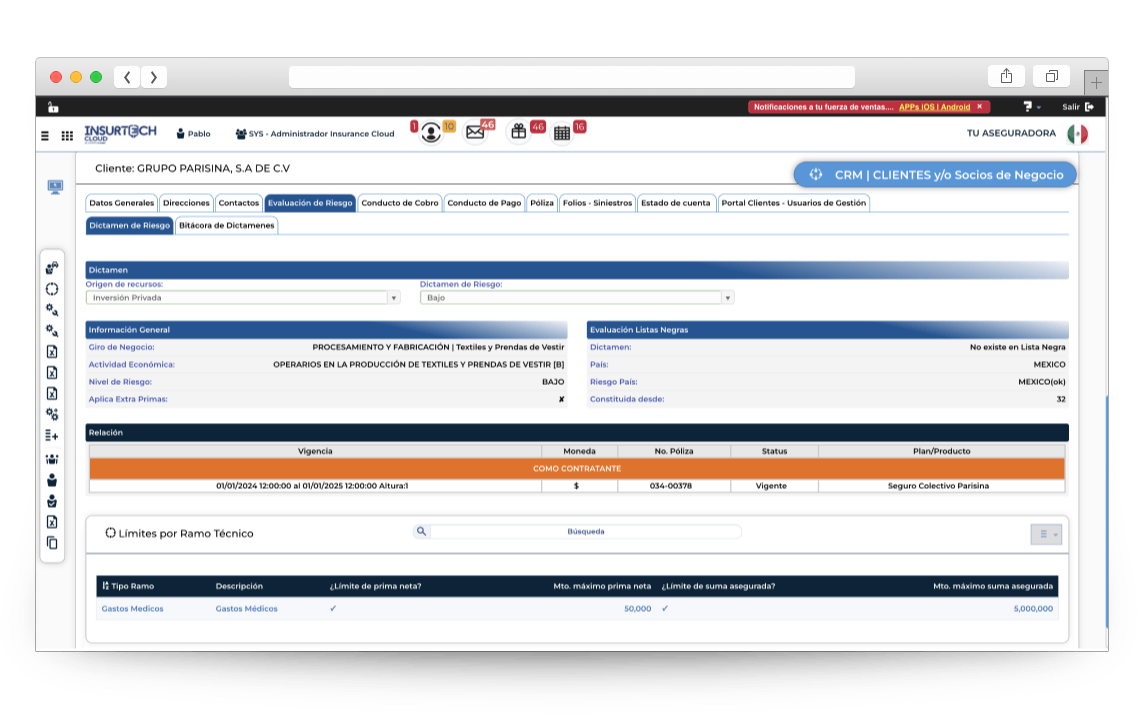
Task: Click the 50,000 prima neta amount
Action: pyautogui.click(x=638, y=608)
